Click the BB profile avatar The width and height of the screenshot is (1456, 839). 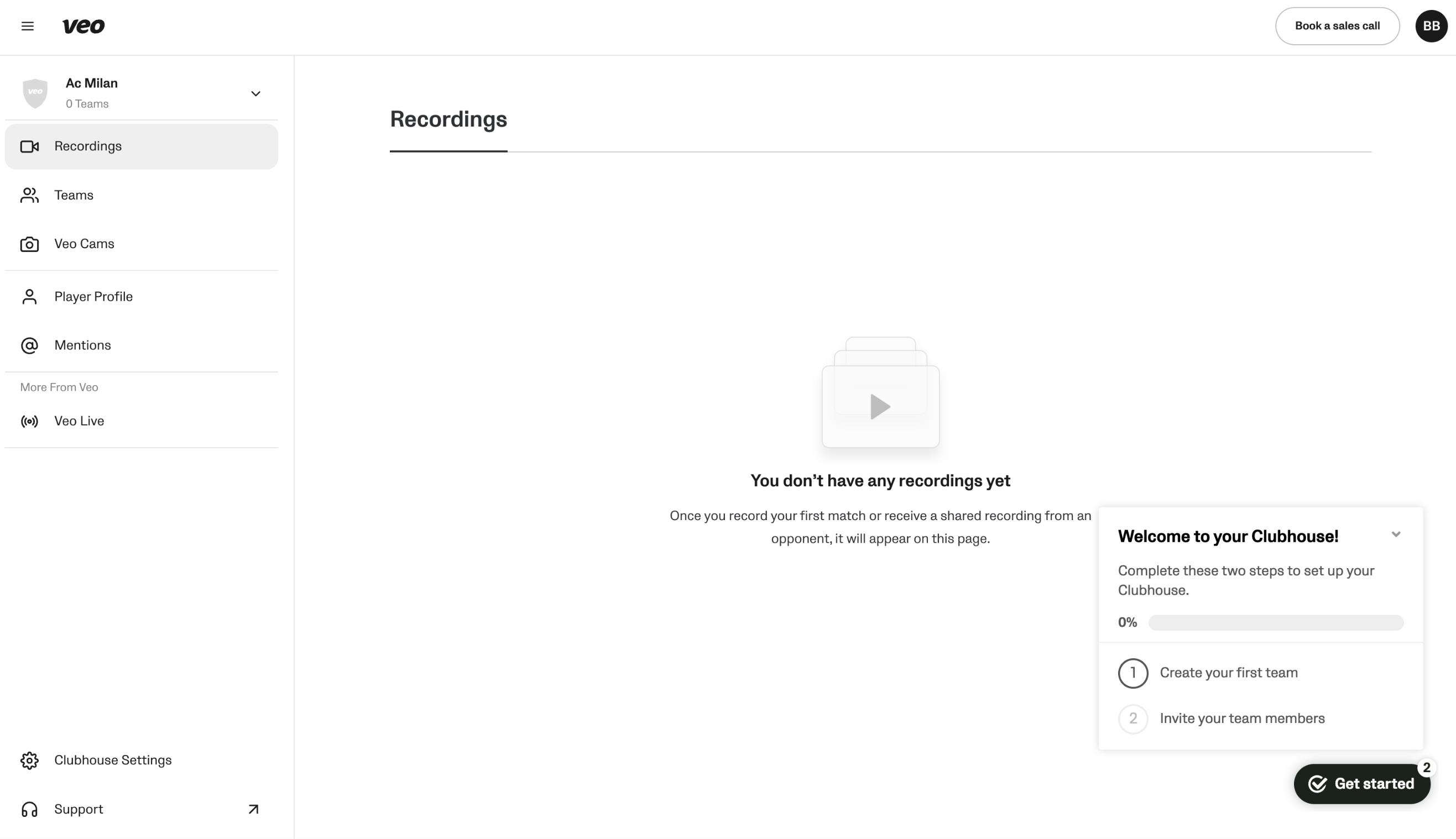[x=1431, y=26]
